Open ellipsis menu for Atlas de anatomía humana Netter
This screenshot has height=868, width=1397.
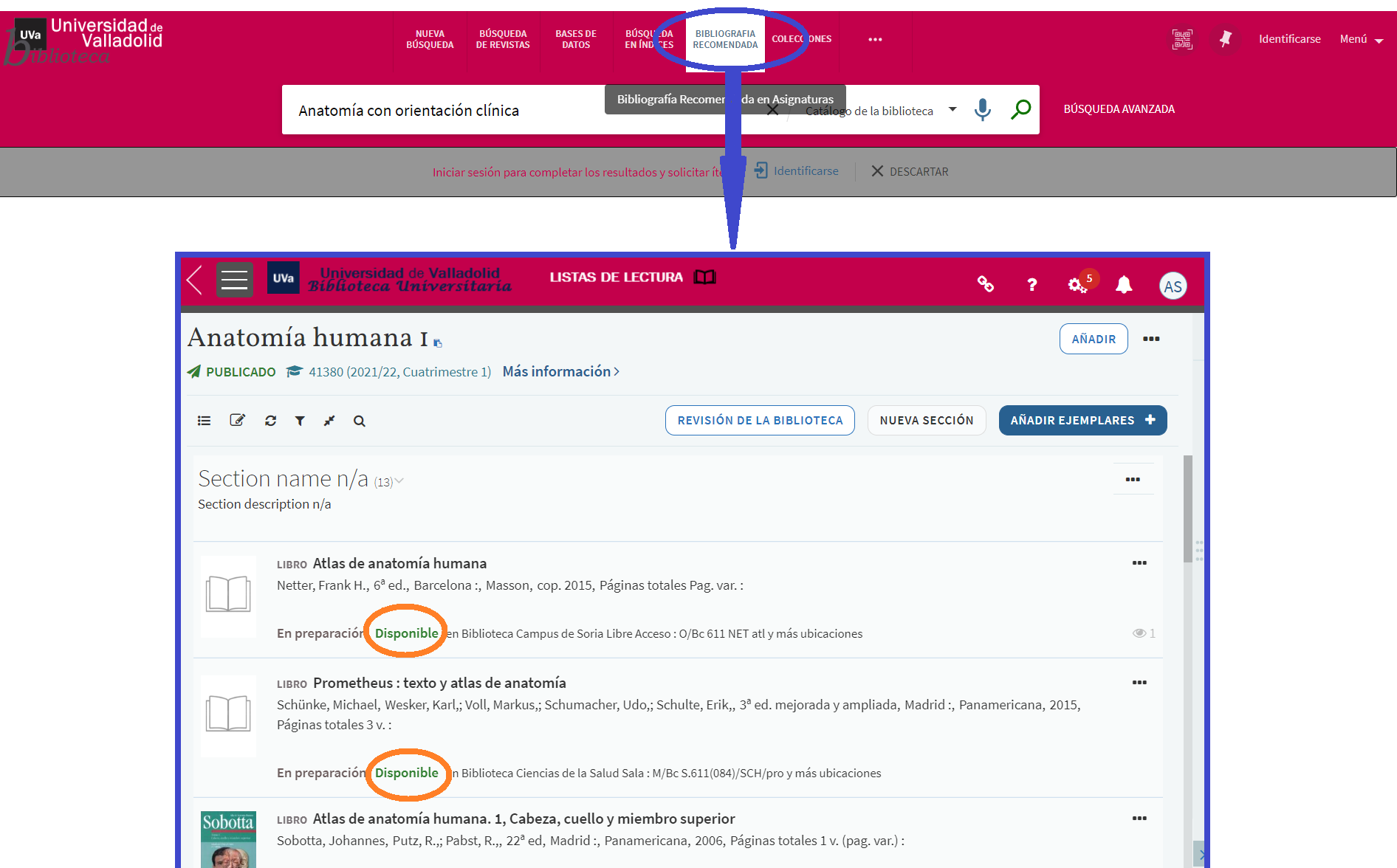point(1139,563)
